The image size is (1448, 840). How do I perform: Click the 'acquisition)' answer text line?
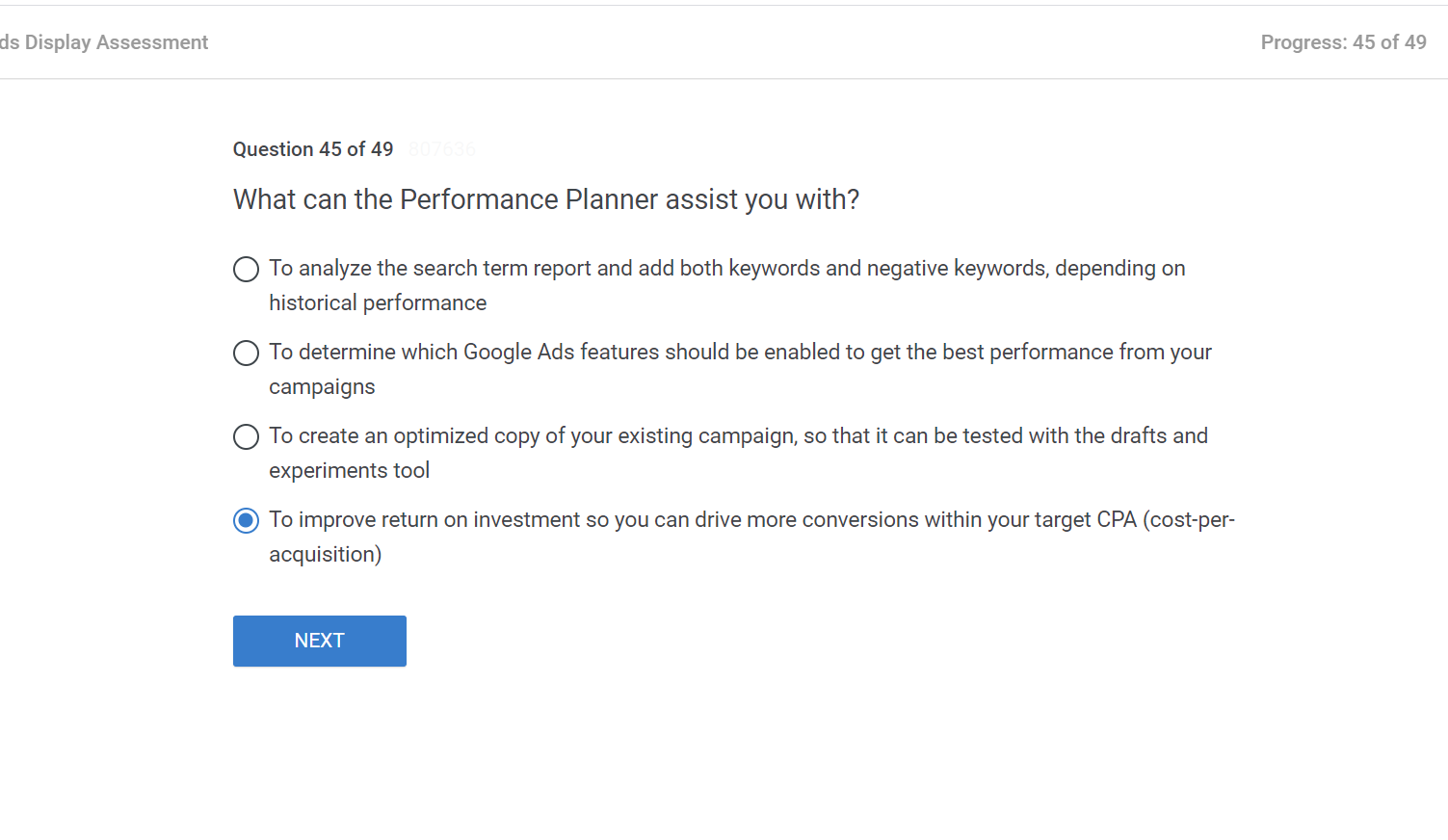pos(325,554)
